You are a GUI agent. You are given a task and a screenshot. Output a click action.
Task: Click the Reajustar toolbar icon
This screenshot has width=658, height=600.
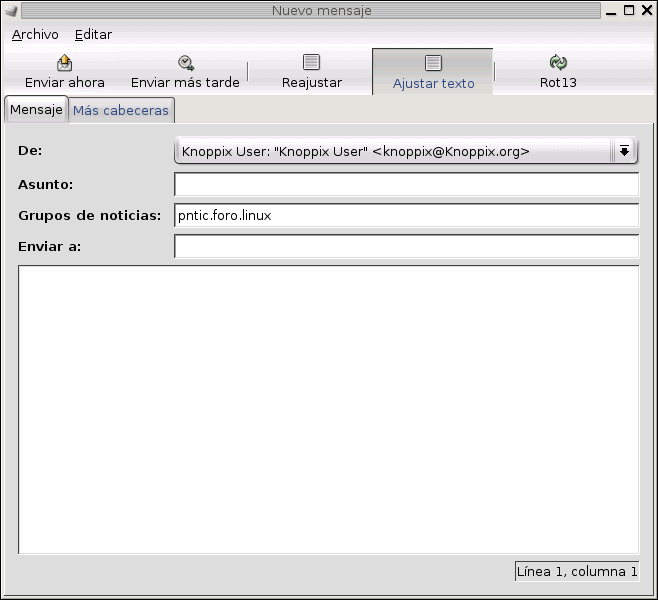pyautogui.click(x=312, y=63)
